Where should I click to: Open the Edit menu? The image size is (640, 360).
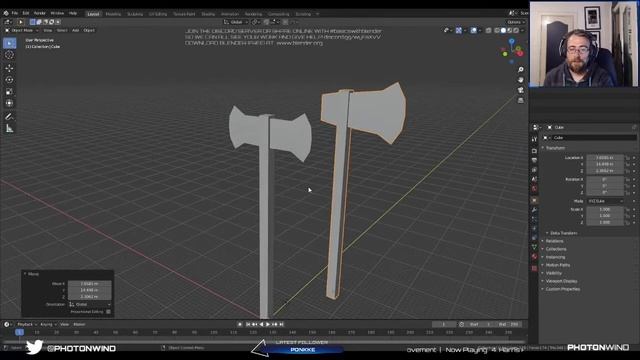pyautogui.click(x=26, y=13)
